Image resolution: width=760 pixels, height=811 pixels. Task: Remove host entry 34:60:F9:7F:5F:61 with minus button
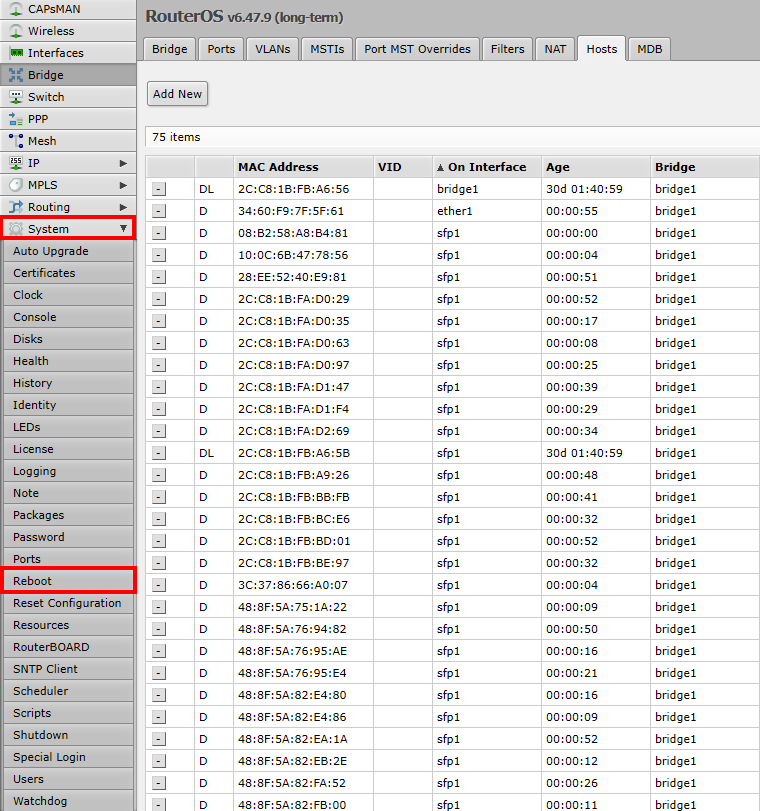(159, 211)
